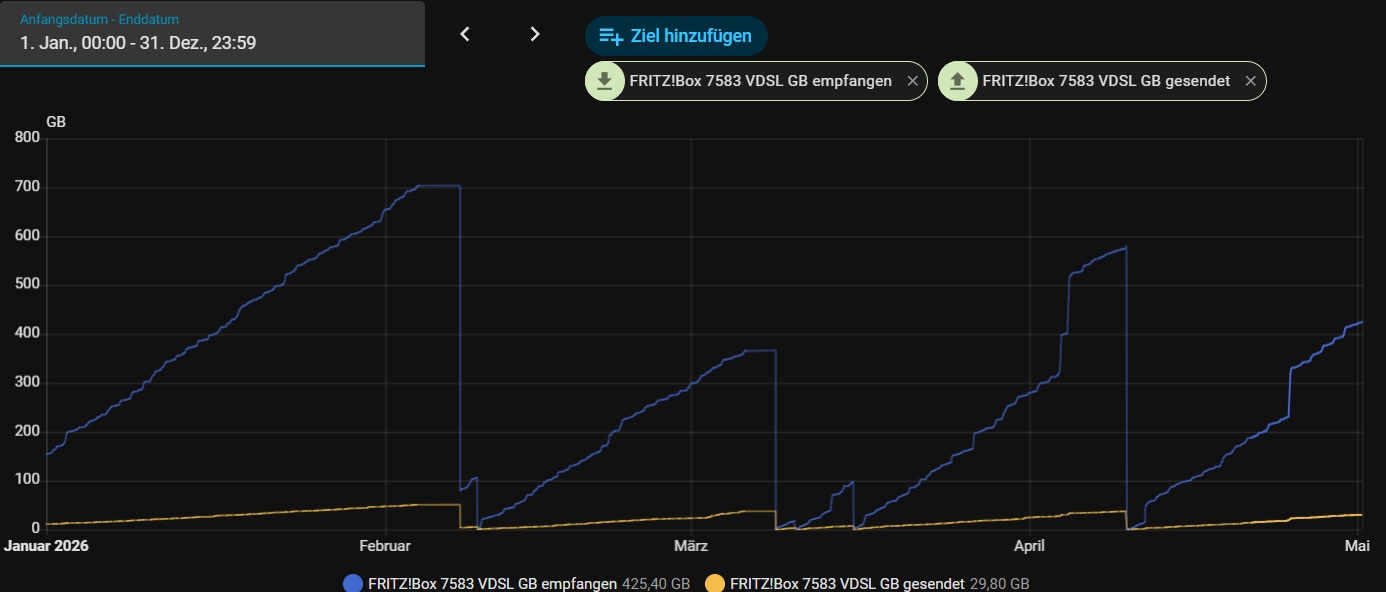This screenshot has height=592, width=1386.
Task: Click the 800 y-axis value
Action: pyautogui.click(x=28, y=138)
